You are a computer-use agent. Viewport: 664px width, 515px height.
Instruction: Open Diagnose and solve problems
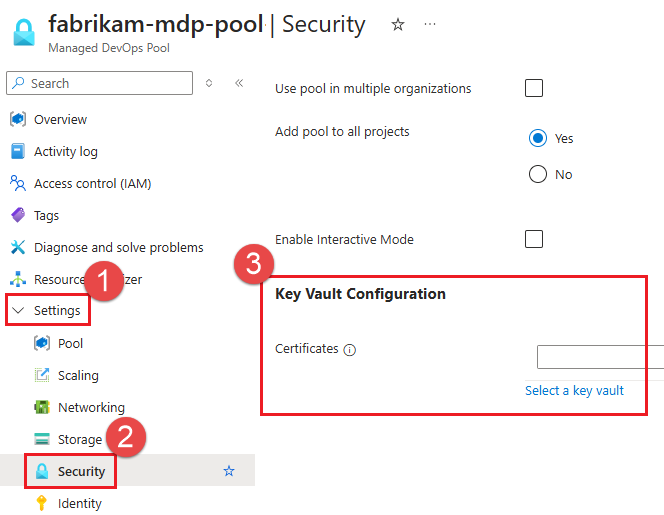119,247
